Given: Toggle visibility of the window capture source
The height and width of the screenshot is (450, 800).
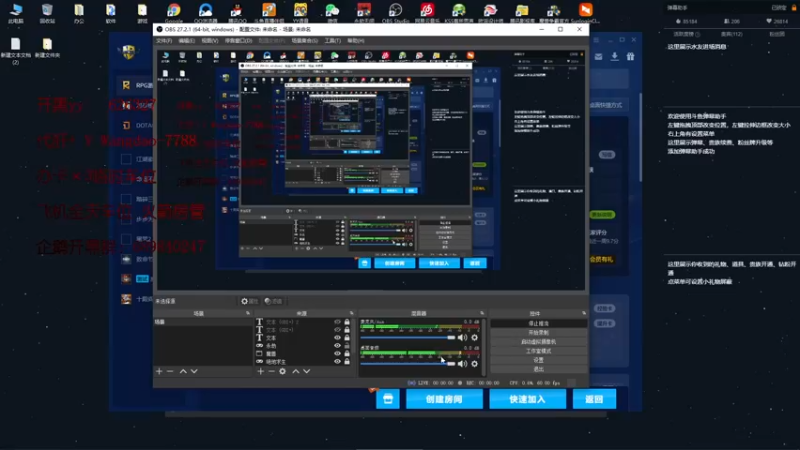Looking at the screenshot, I should (337, 354).
